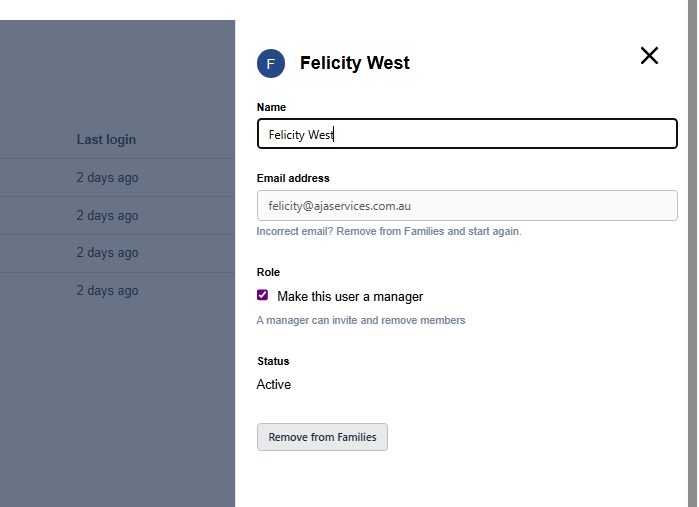This screenshot has height=507, width=699.
Task: Click the Name field label
Action: (x=271, y=107)
